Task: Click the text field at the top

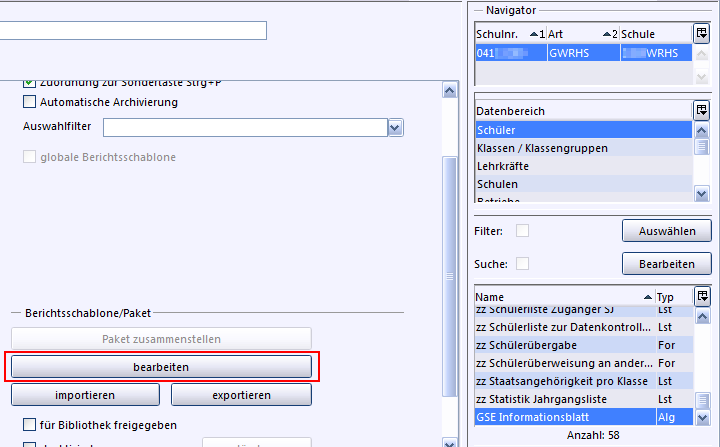Action: 133,30
